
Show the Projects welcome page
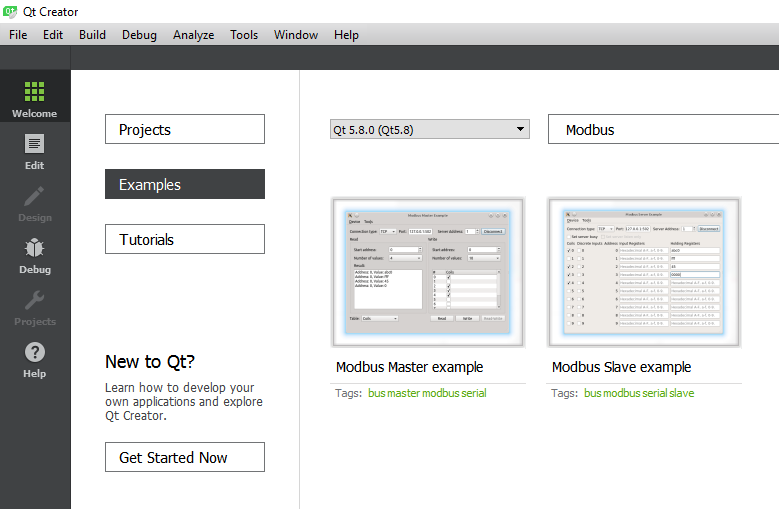coord(185,129)
